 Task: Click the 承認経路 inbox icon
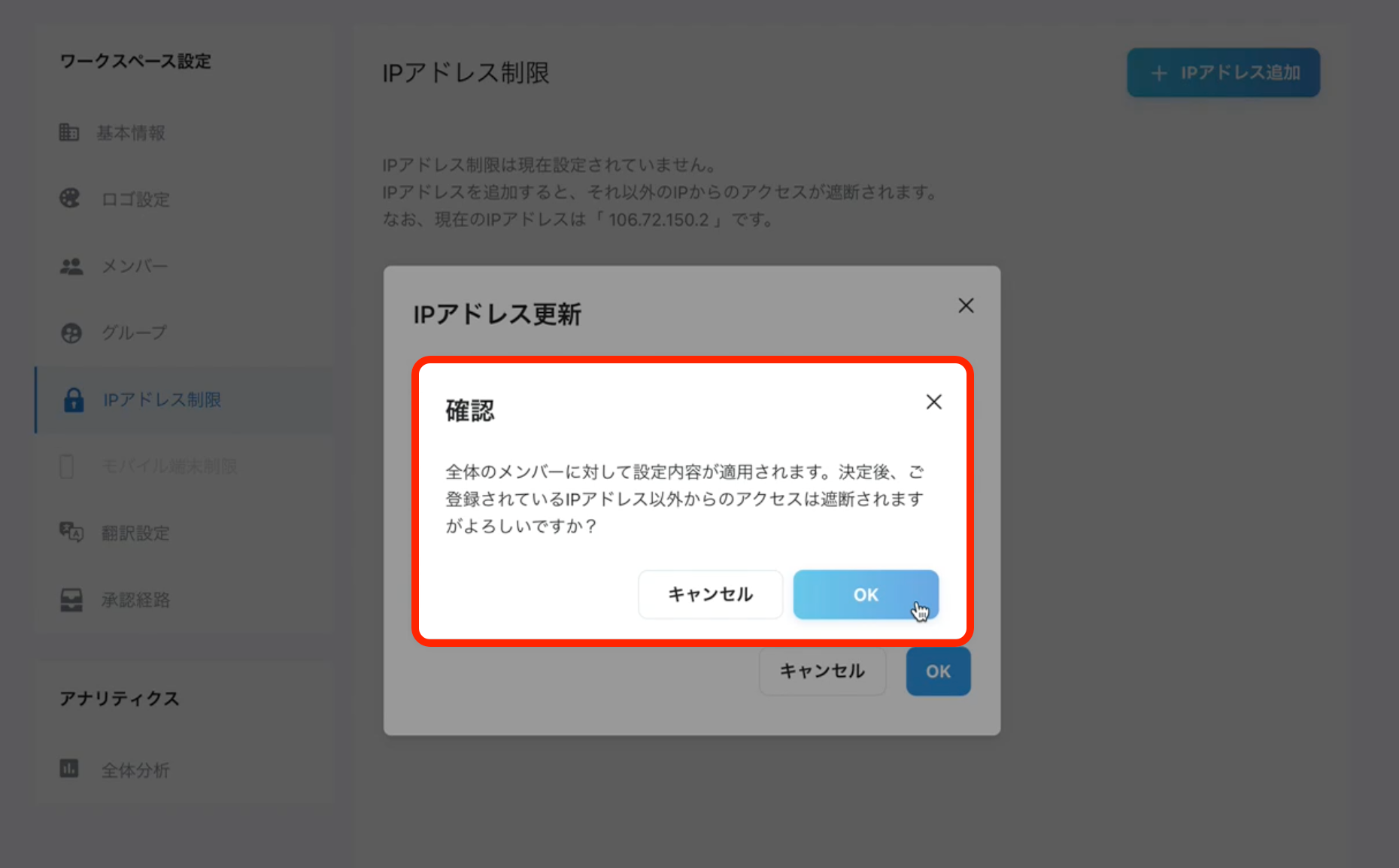[x=71, y=599]
